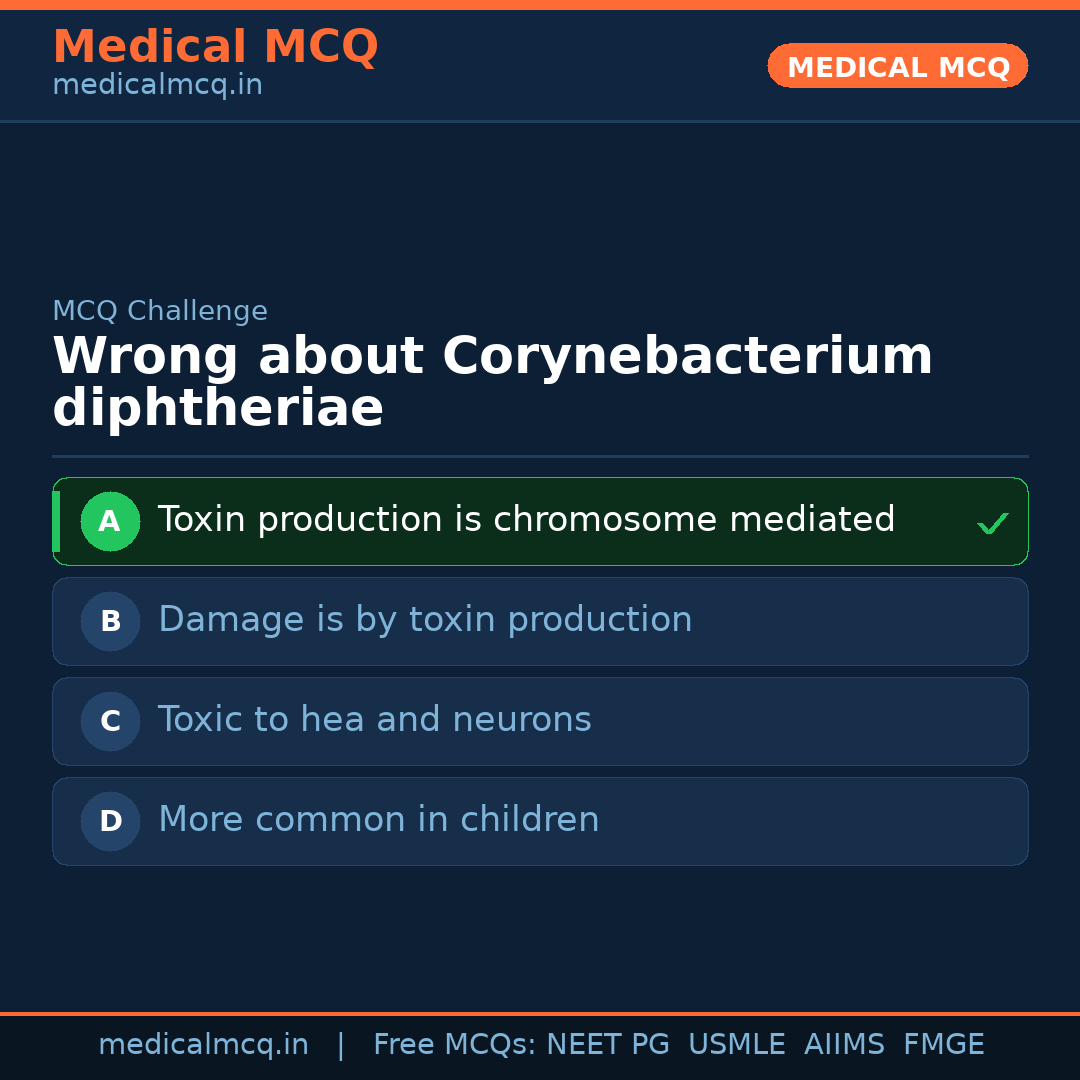1080x1080 pixels.
Task: Click the D letter circle icon
Action: coord(110,821)
